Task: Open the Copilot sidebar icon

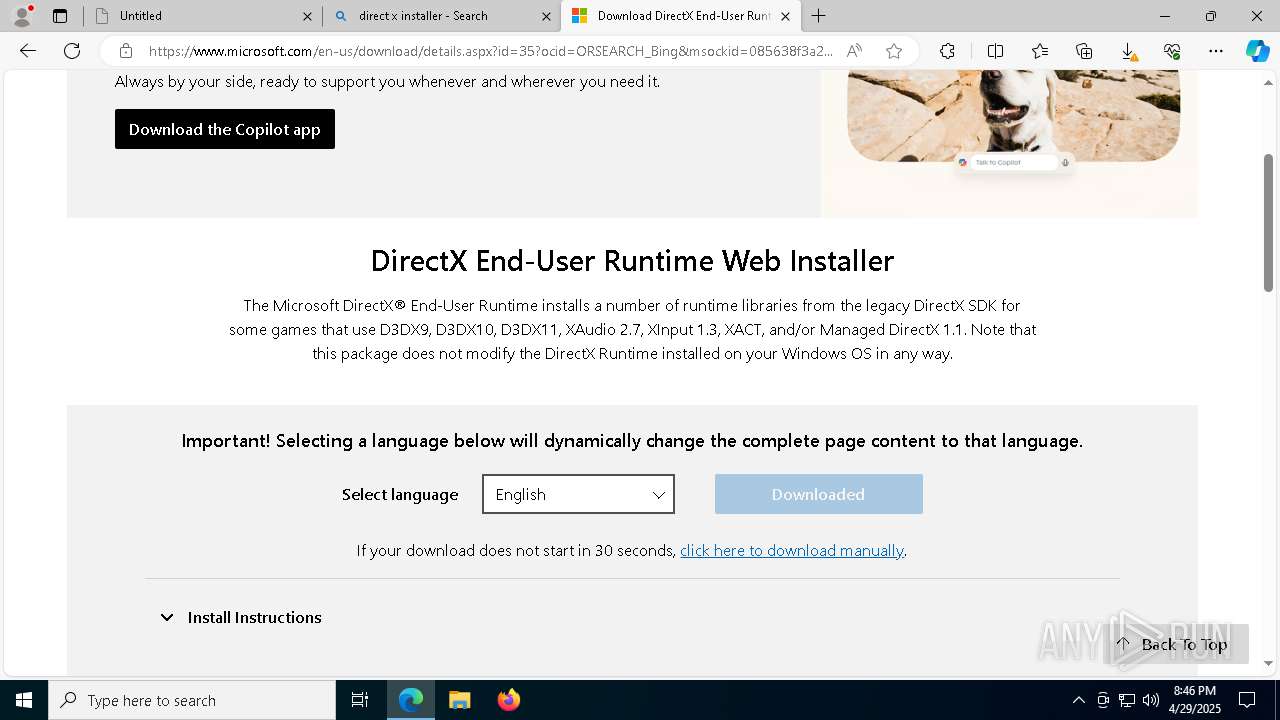Action: coord(1257,51)
